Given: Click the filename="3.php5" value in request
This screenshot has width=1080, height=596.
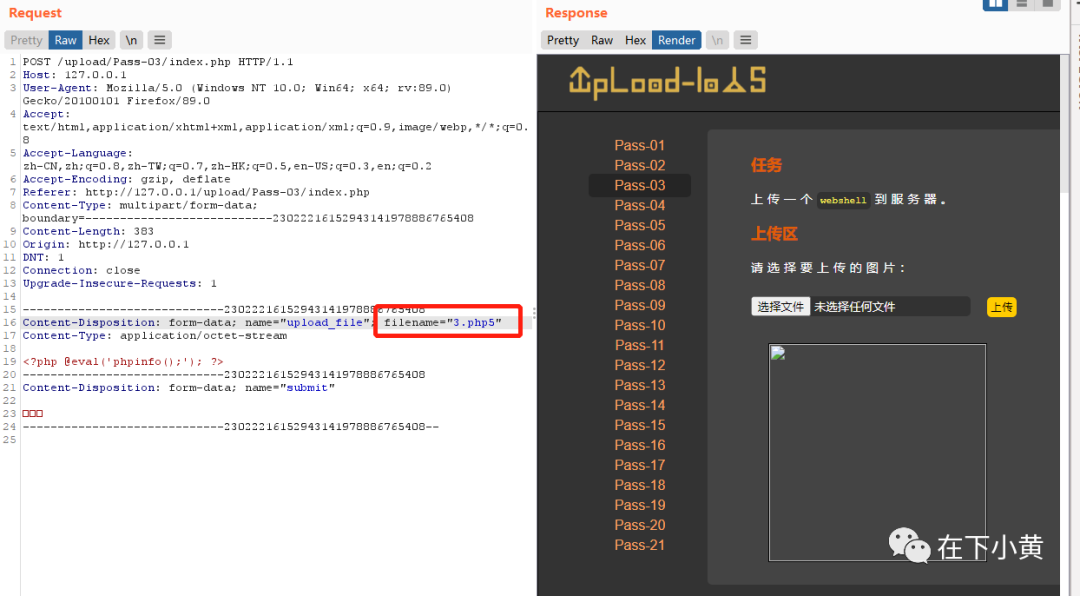Looking at the screenshot, I should tap(443, 322).
